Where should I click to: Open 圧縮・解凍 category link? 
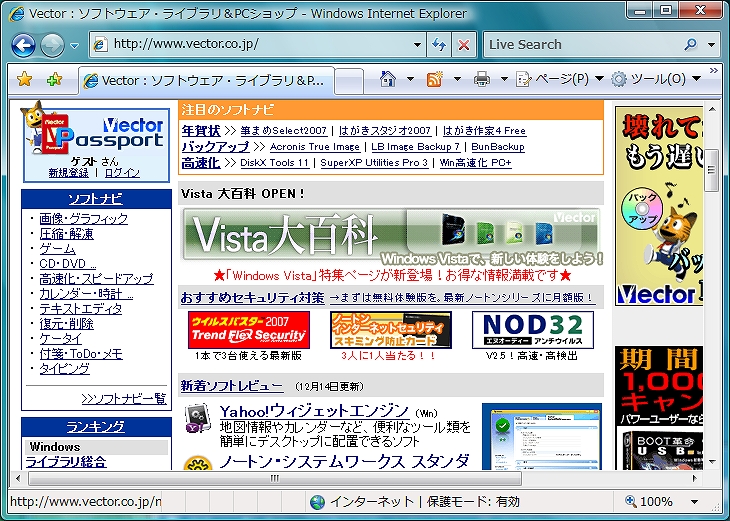[x=67, y=233]
